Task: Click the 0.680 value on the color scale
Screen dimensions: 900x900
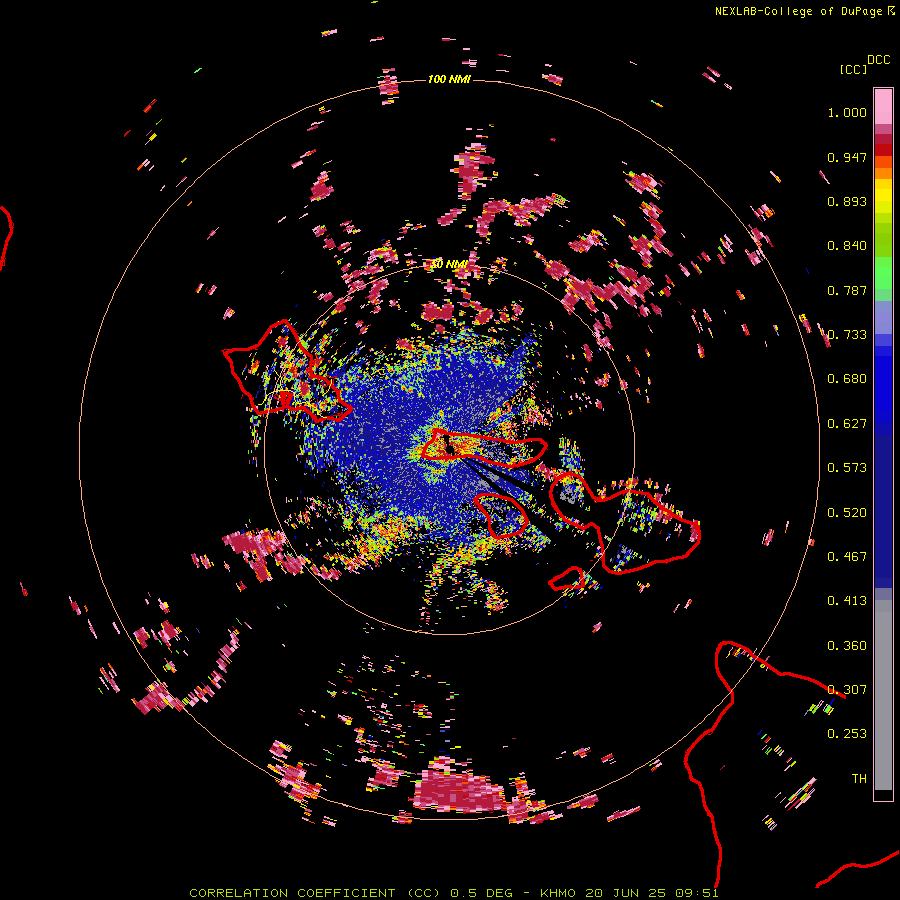Action: pyautogui.click(x=847, y=379)
